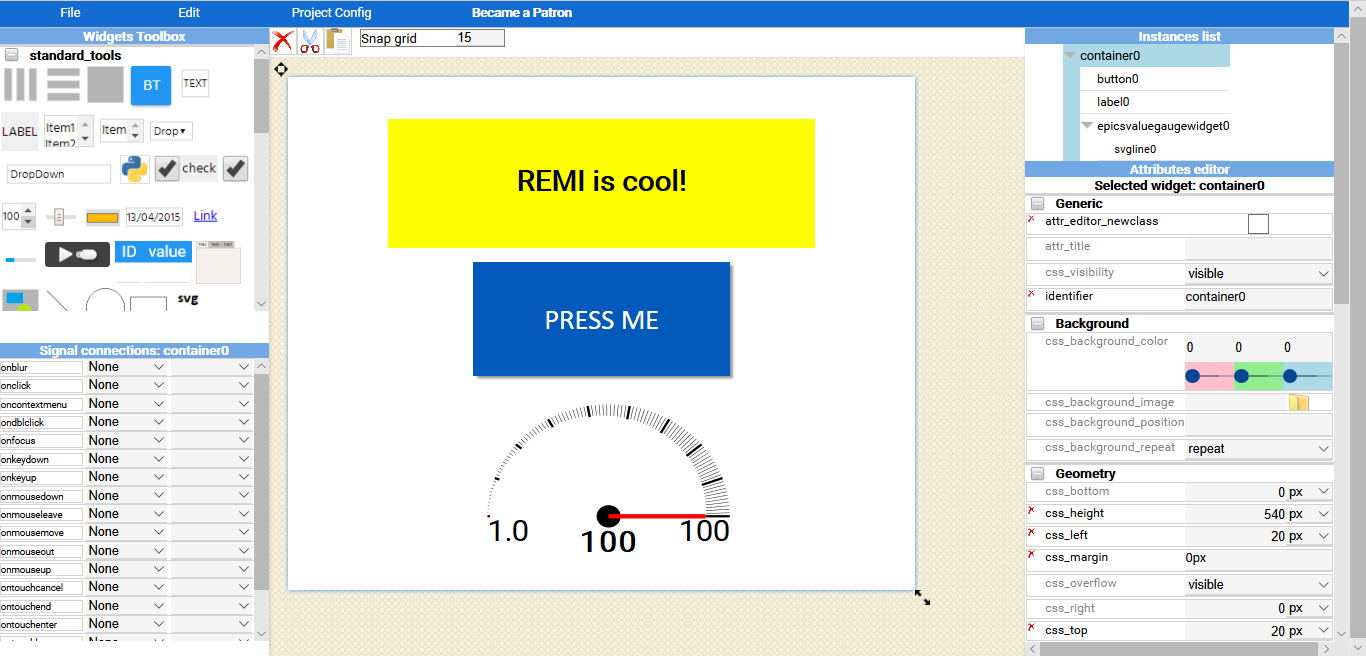Image resolution: width=1366 pixels, height=656 pixels.
Task: Select the 13/04/2015 date widget
Action: point(154,217)
